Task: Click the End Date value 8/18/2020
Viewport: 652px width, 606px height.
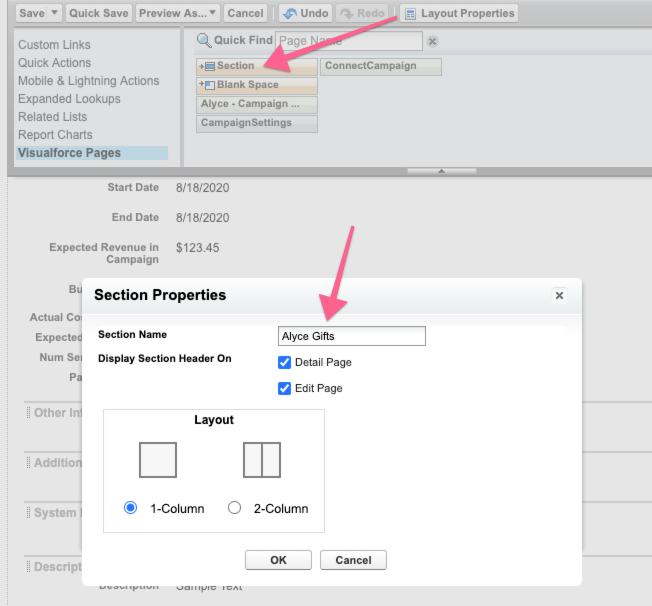Action: point(203,218)
